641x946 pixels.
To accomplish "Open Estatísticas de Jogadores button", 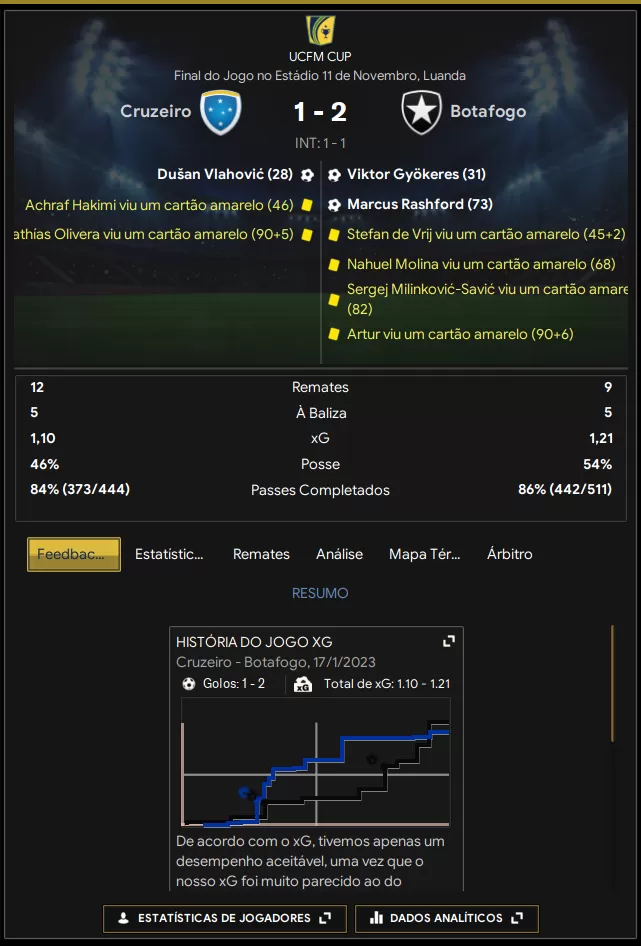I will [225, 918].
